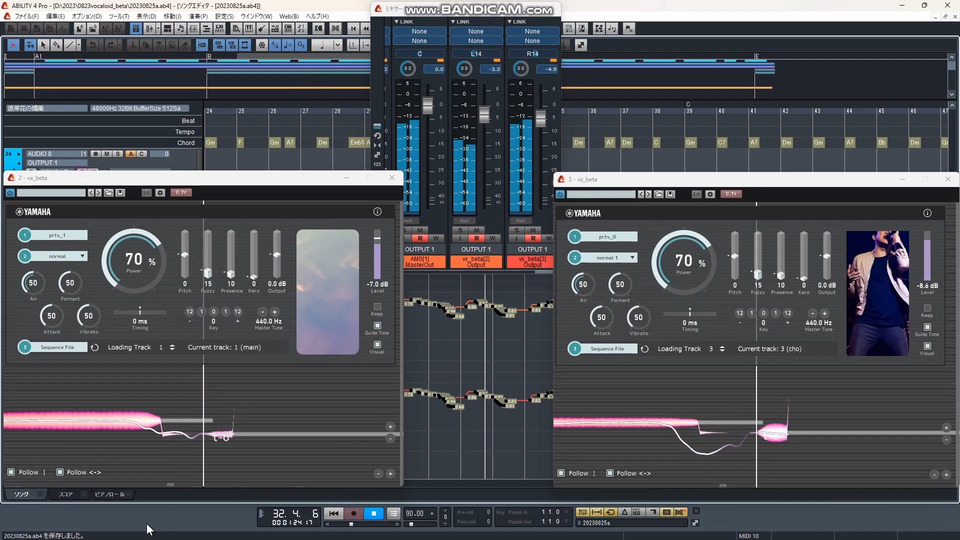Click 70% Power knob in left vx_beta

133,261
